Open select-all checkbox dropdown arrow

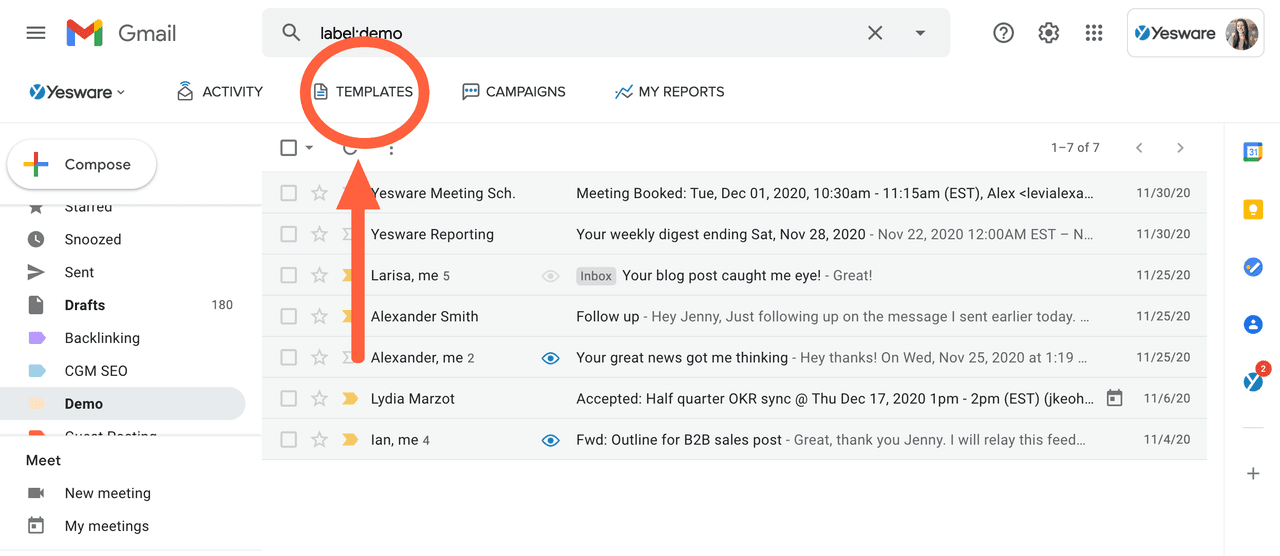pyautogui.click(x=309, y=148)
